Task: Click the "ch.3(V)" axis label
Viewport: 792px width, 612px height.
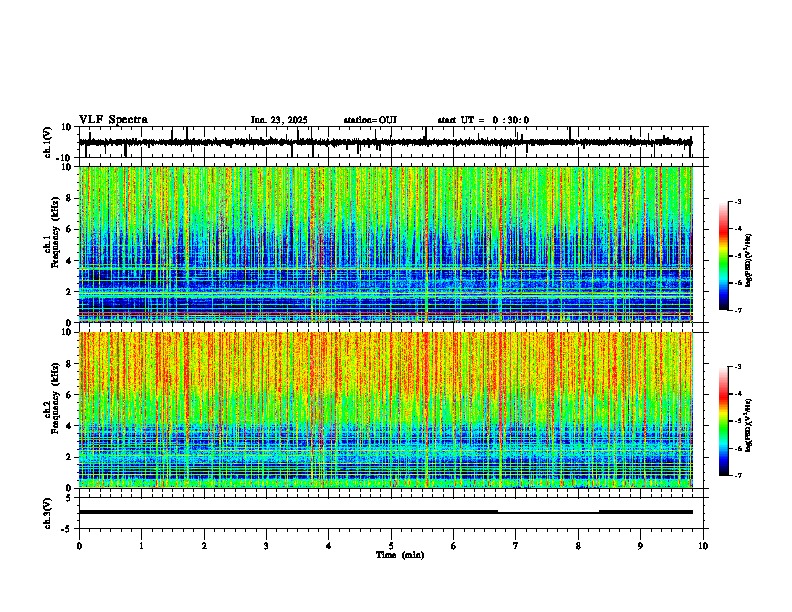Action: click(x=48, y=514)
